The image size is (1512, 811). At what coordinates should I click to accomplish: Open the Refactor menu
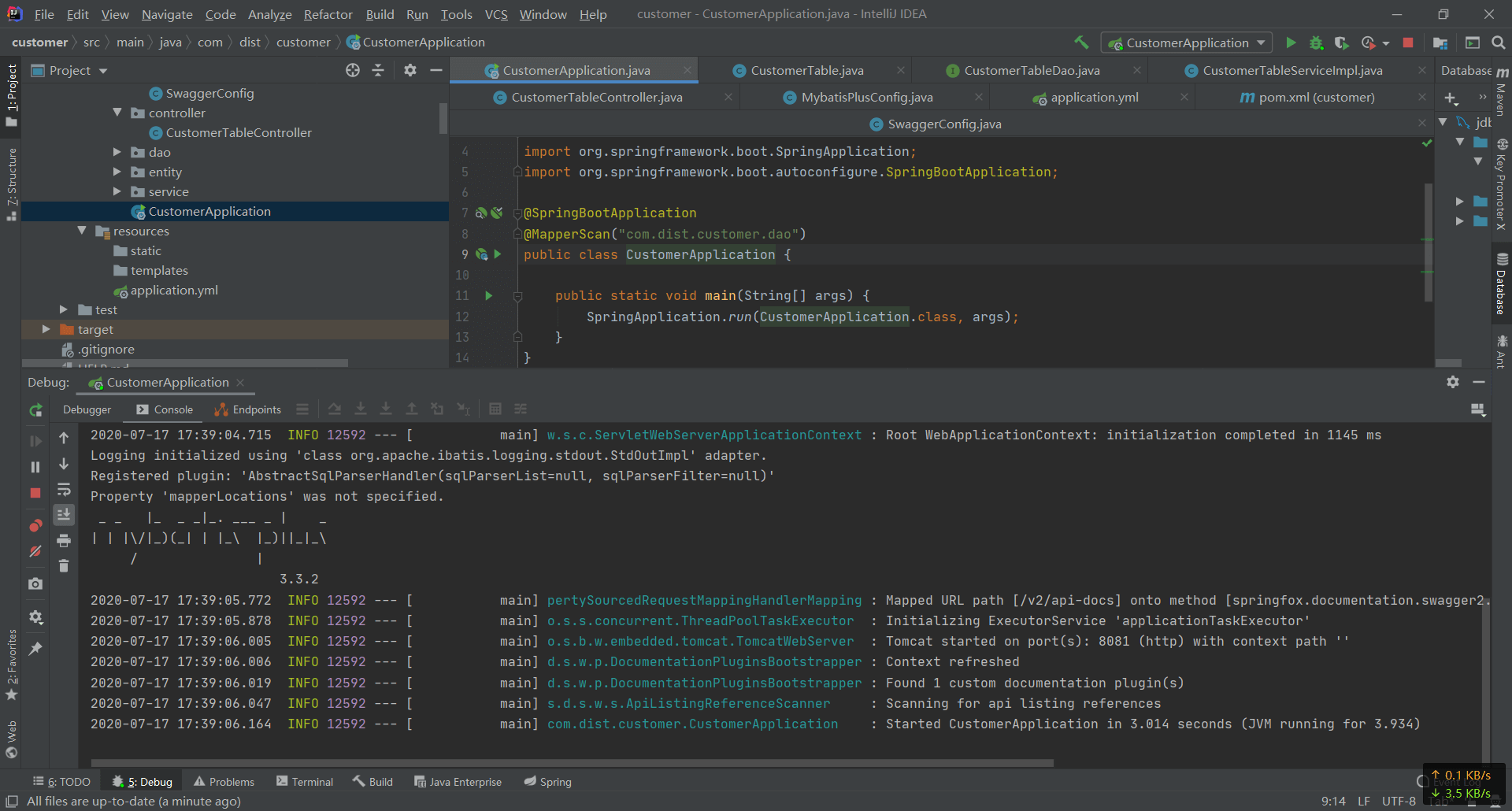point(328,14)
